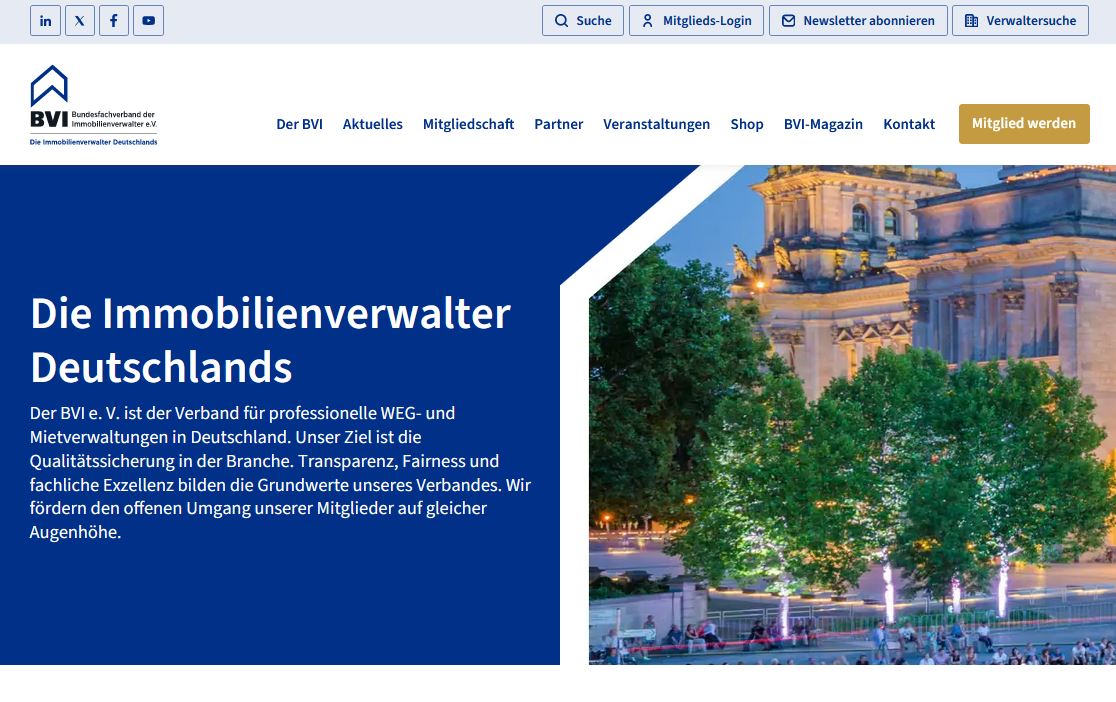Open the LinkedIn icon
This screenshot has width=1116, height=702.
45,20
